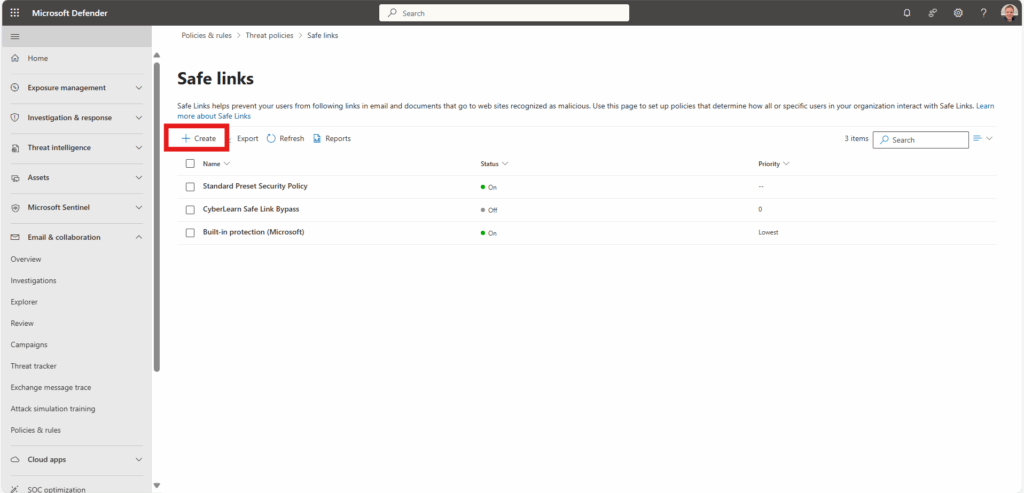Viewport: 1024px width, 493px height.
Task: Expand the Investigation & response chevron
Action: 138,118
